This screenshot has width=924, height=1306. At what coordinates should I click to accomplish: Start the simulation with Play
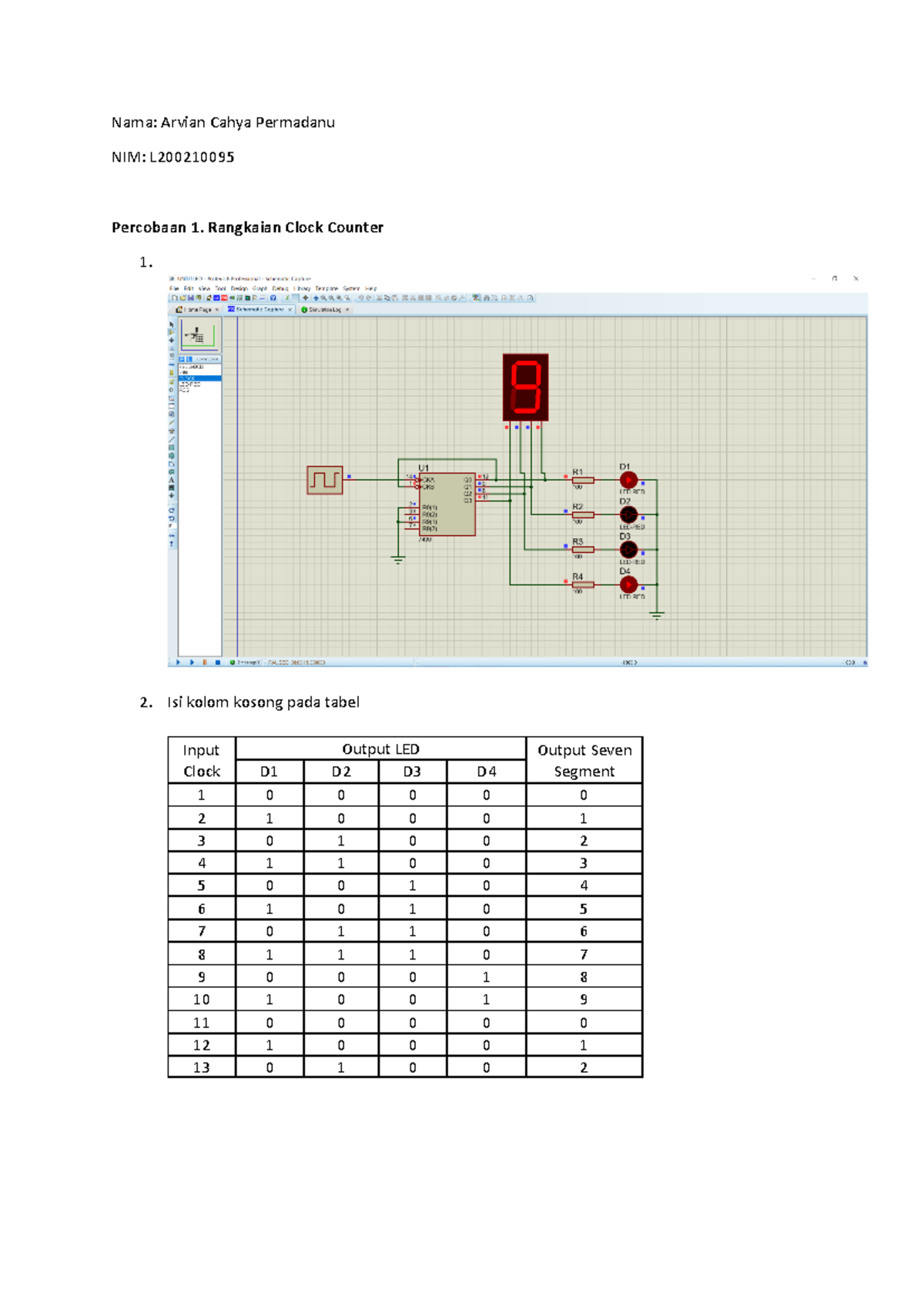(178, 662)
